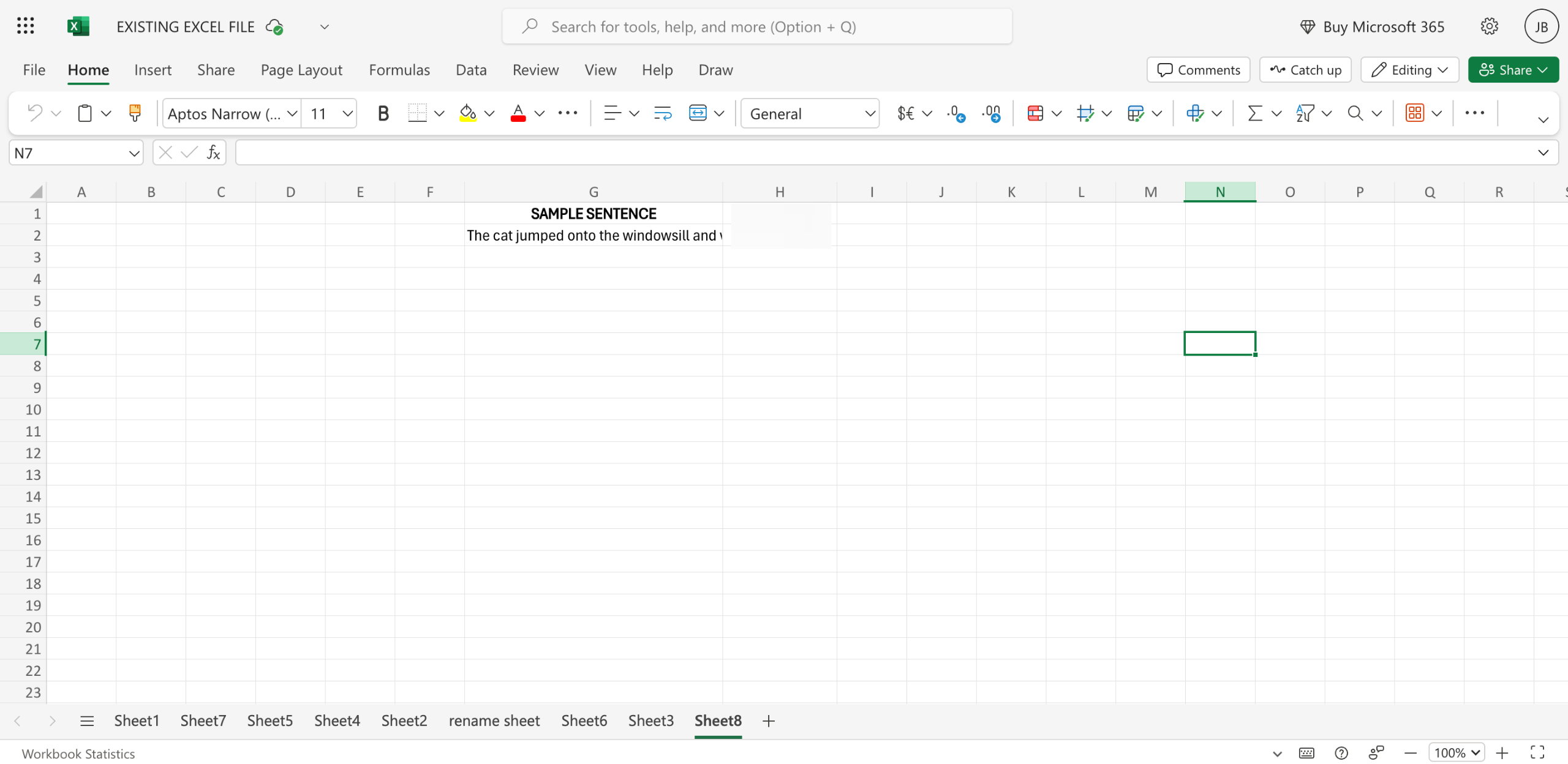This screenshot has height=764, width=1568.
Task: Click the Insert Function fx icon
Action: [x=213, y=153]
